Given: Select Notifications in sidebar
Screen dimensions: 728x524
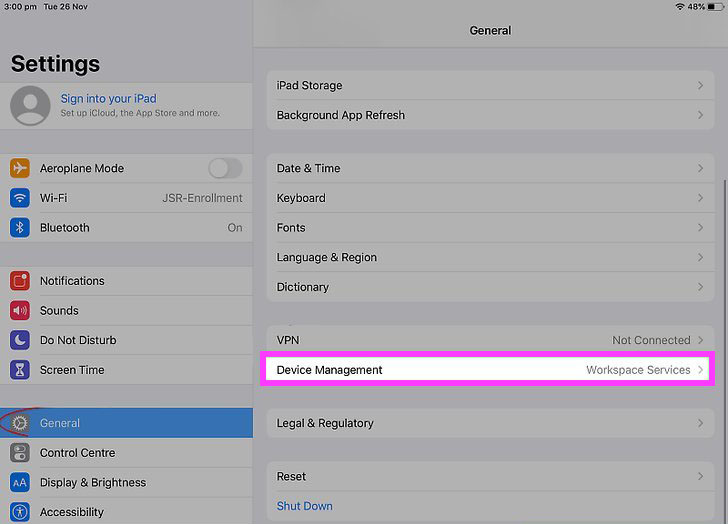Looking at the screenshot, I should point(126,281).
